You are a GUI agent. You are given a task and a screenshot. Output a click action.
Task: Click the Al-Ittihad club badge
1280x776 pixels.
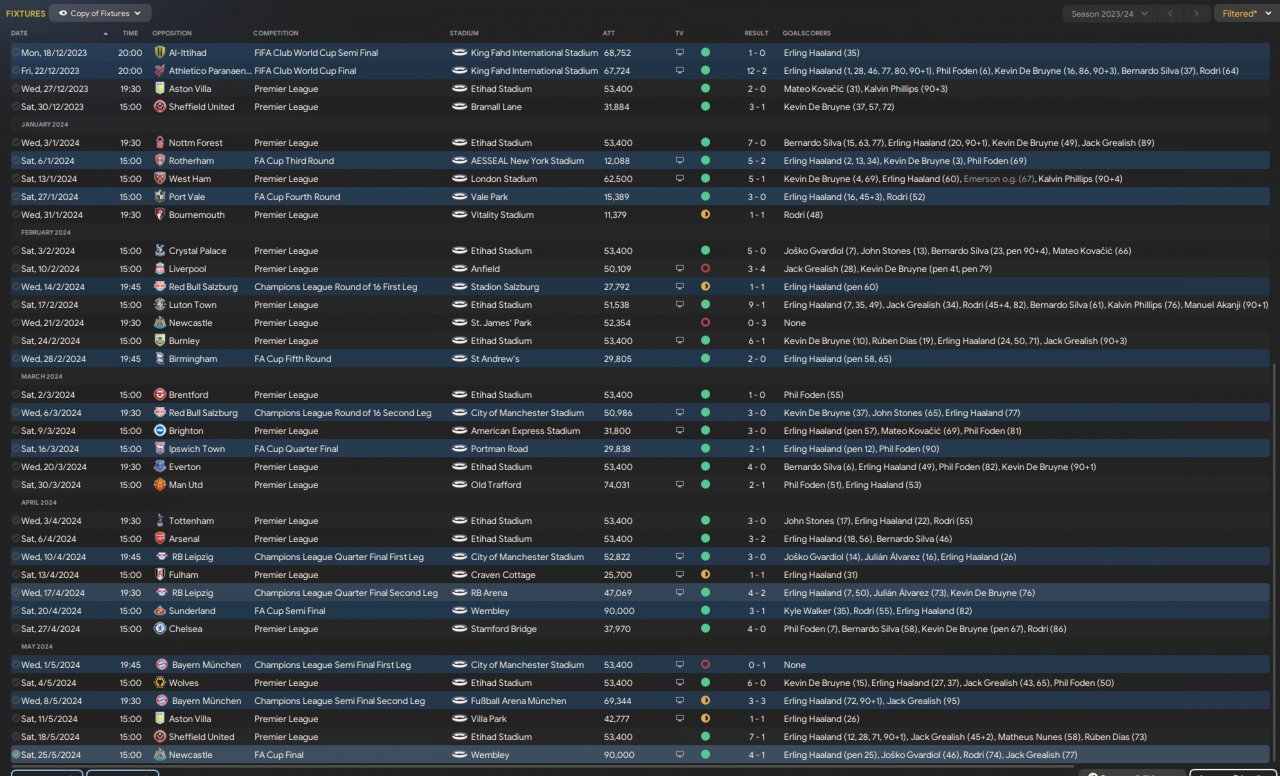click(x=160, y=52)
